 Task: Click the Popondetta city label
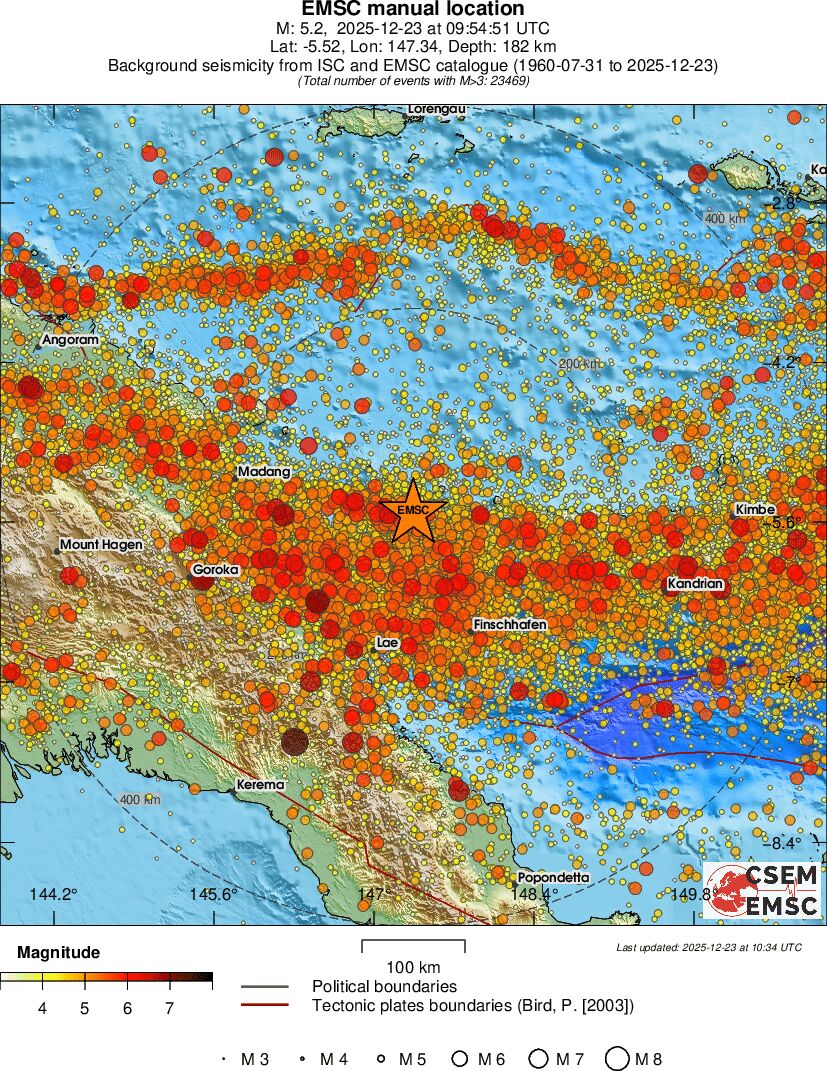tap(553, 878)
